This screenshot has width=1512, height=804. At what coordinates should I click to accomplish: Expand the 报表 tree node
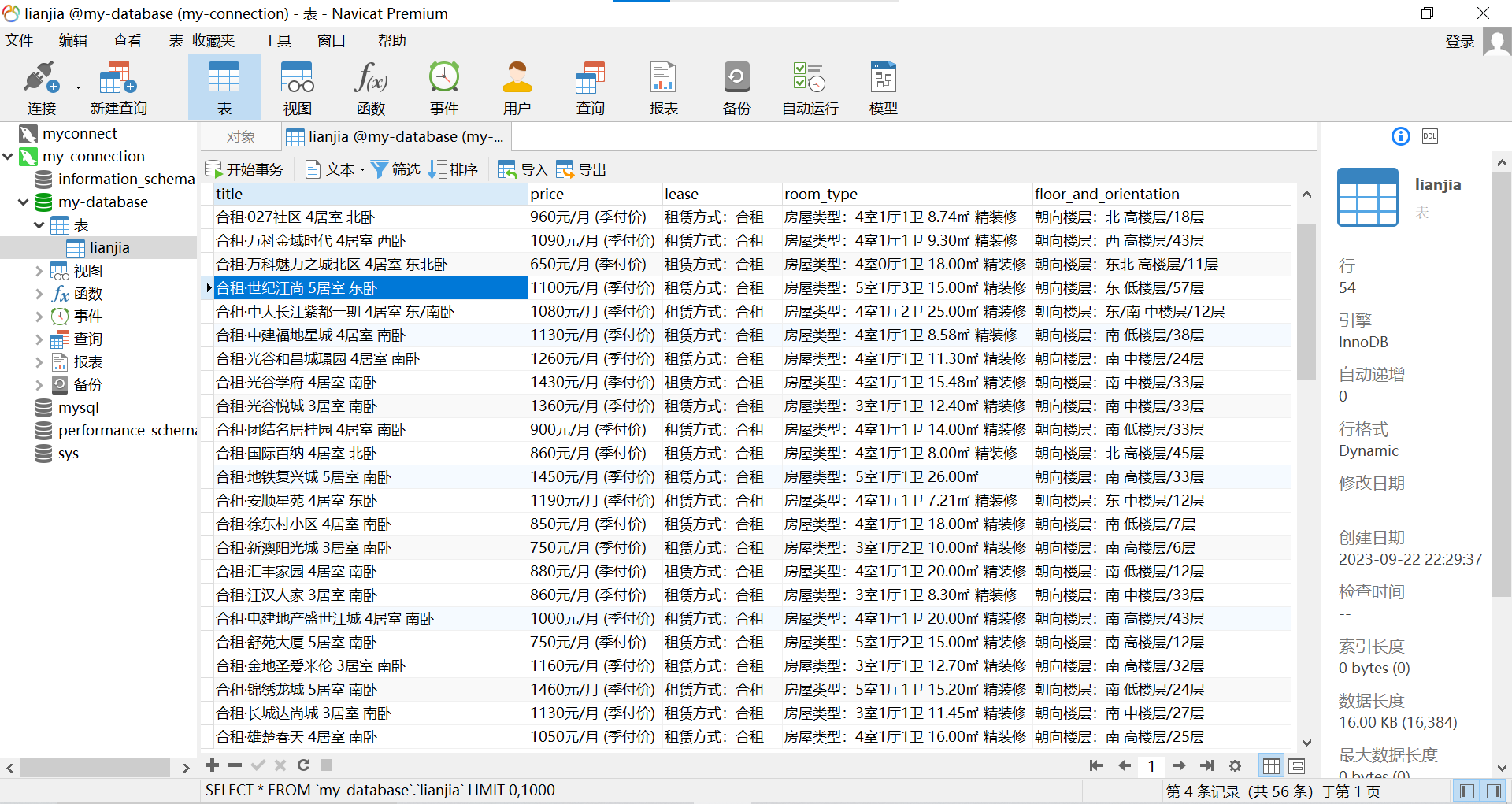point(39,362)
